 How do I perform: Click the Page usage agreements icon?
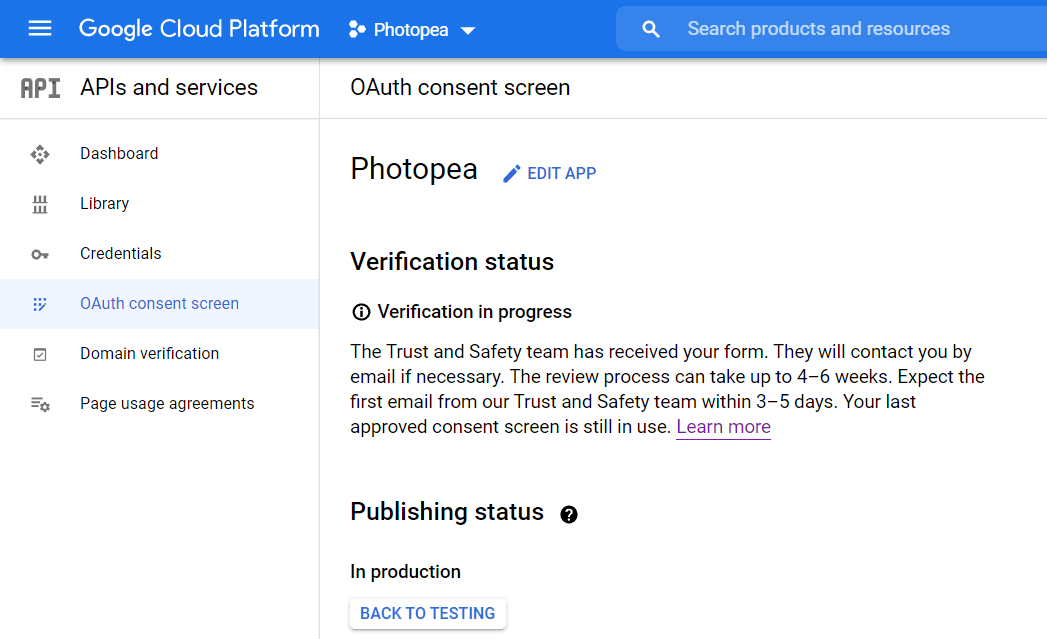click(x=40, y=404)
